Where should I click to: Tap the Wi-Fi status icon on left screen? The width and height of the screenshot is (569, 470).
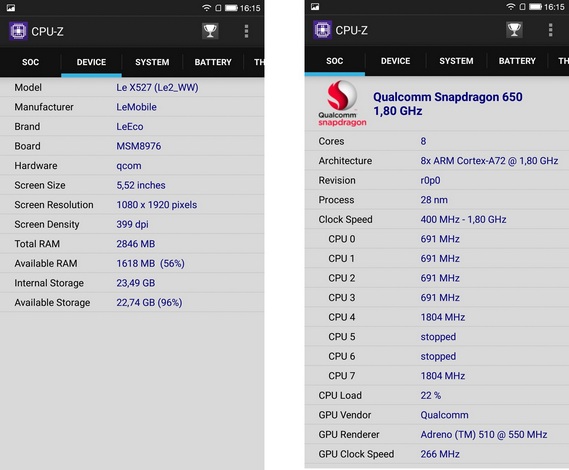pos(206,8)
